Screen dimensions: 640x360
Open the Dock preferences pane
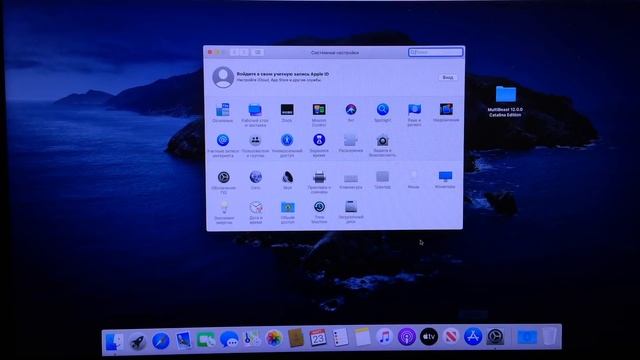(x=287, y=109)
